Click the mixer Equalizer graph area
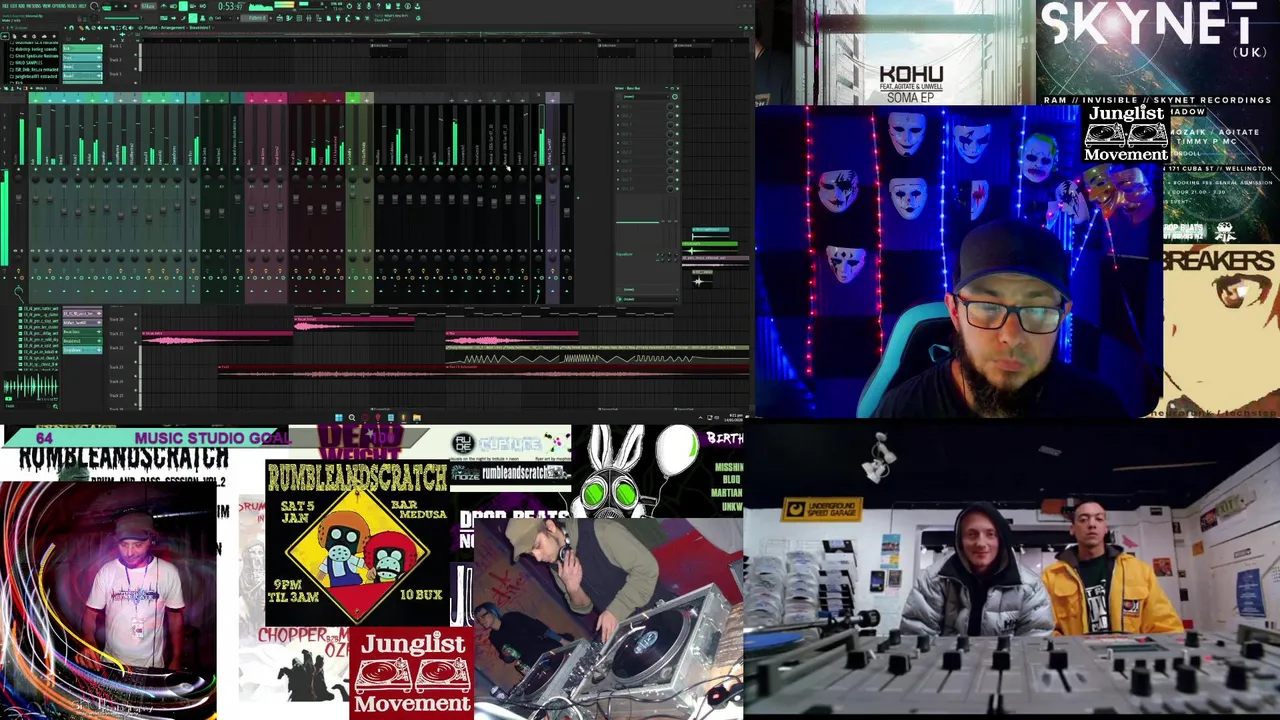 click(x=637, y=222)
